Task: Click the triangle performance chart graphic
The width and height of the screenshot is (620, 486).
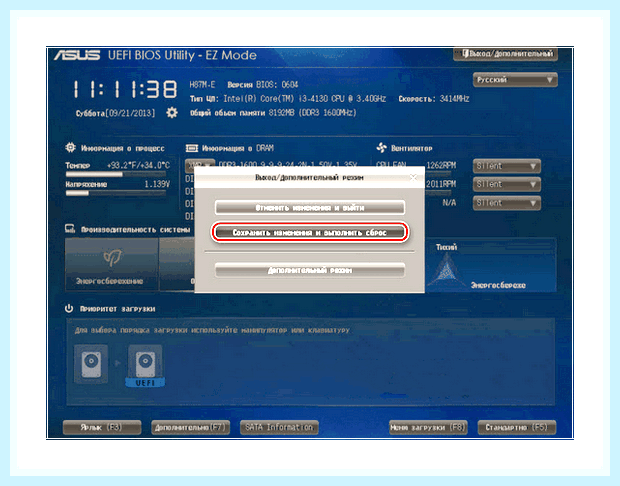Action: 447,269
